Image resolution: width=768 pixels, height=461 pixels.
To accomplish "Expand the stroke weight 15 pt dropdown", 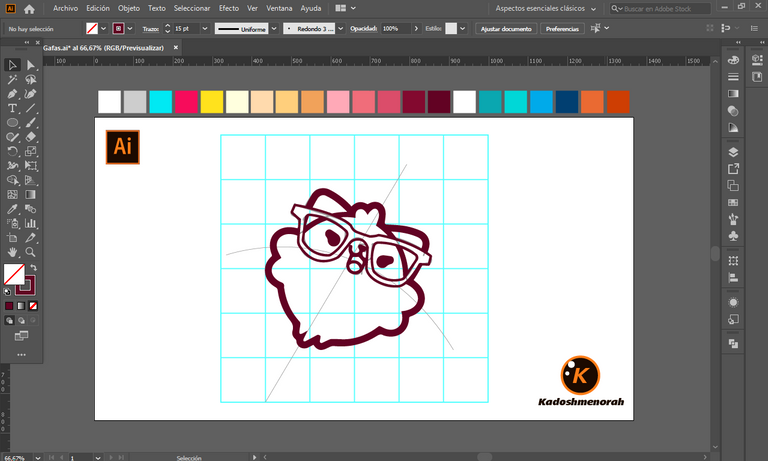I will (x=205, y=28).
